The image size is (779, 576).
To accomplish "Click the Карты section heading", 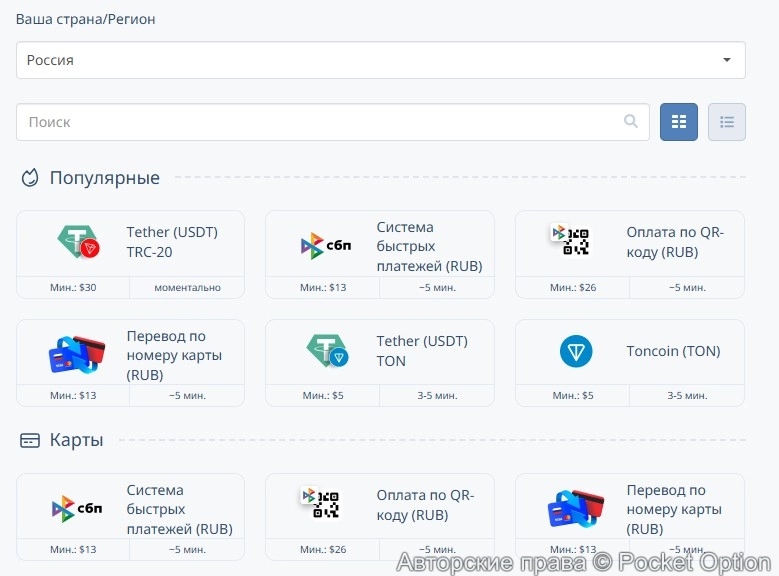I will 77,440.
